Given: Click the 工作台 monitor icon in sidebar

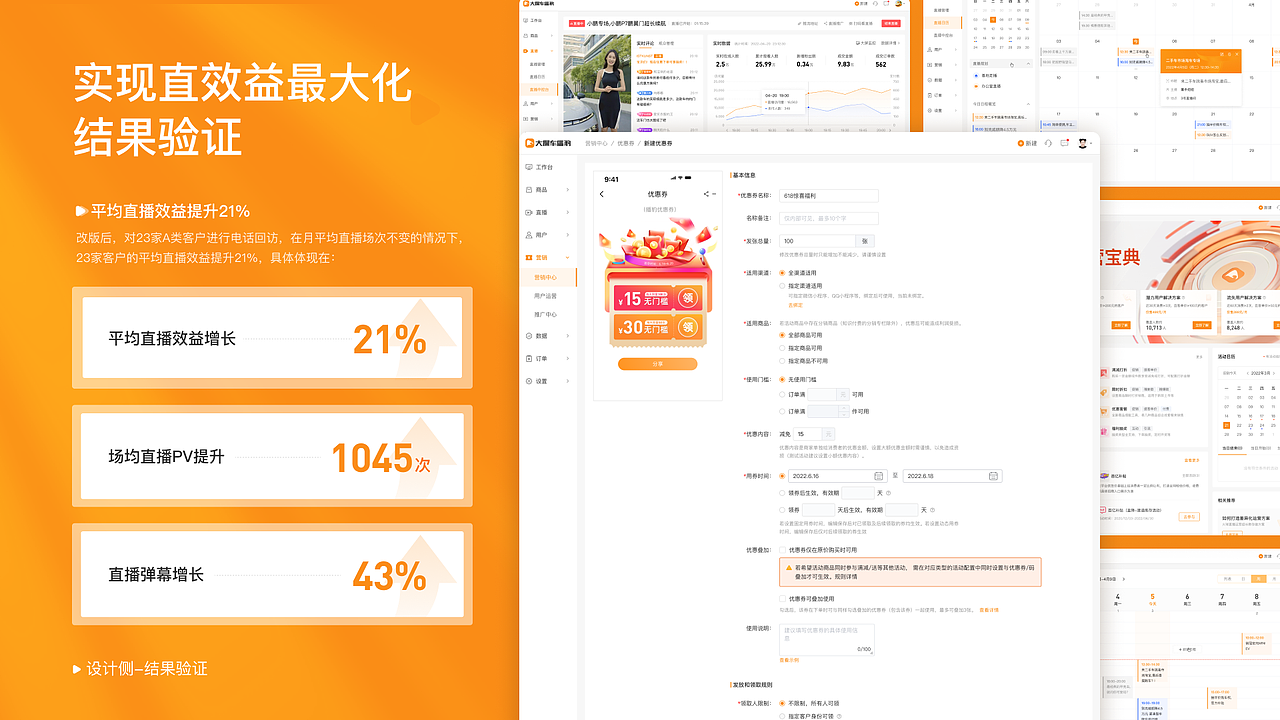Looking at the screenshot, I should coord(529,167).
